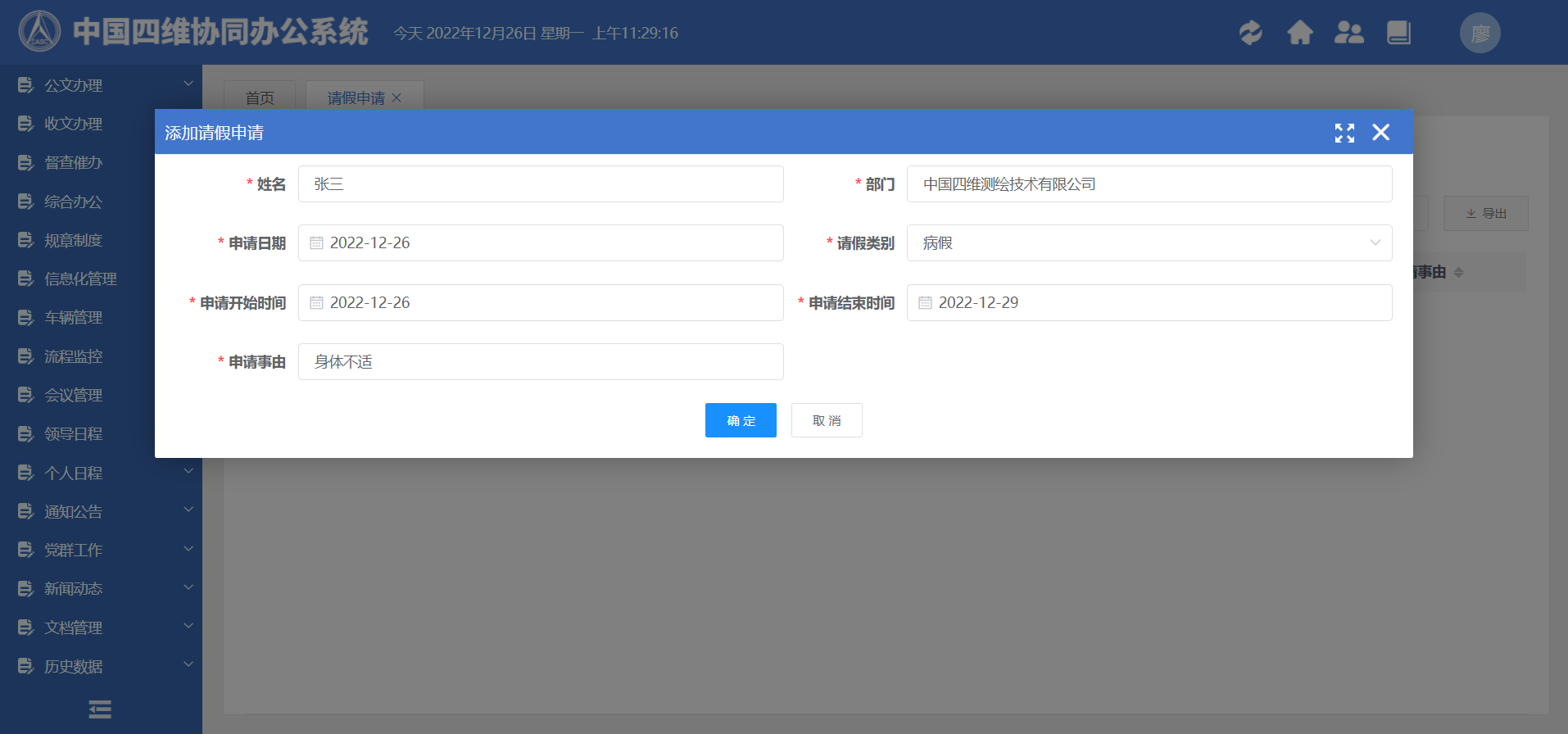The image size is (1568, 734).
Task: Click the refresh icon in header
Action: pos(1250,33)
